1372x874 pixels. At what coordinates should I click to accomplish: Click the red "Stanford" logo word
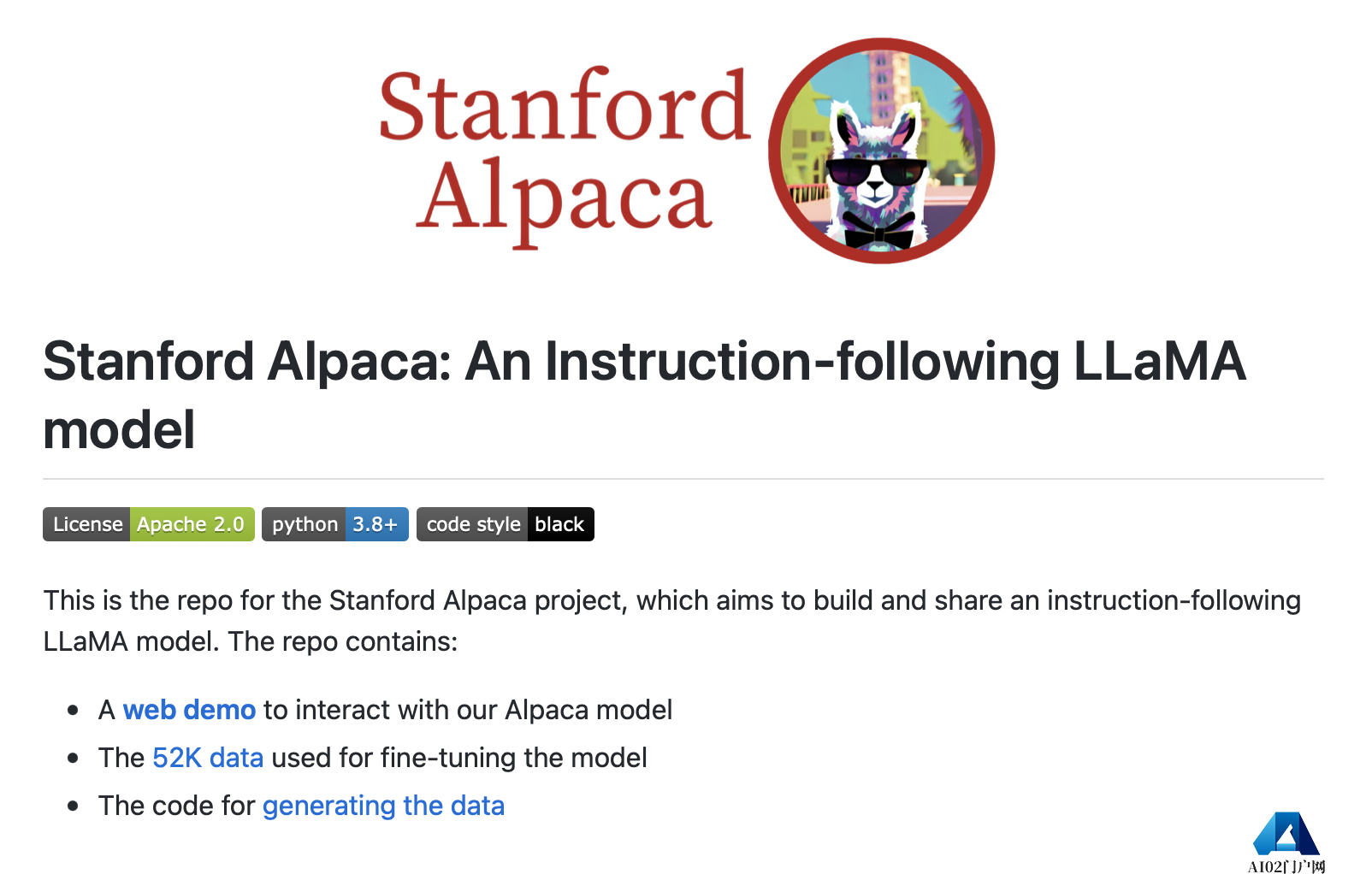coord(564,106)
